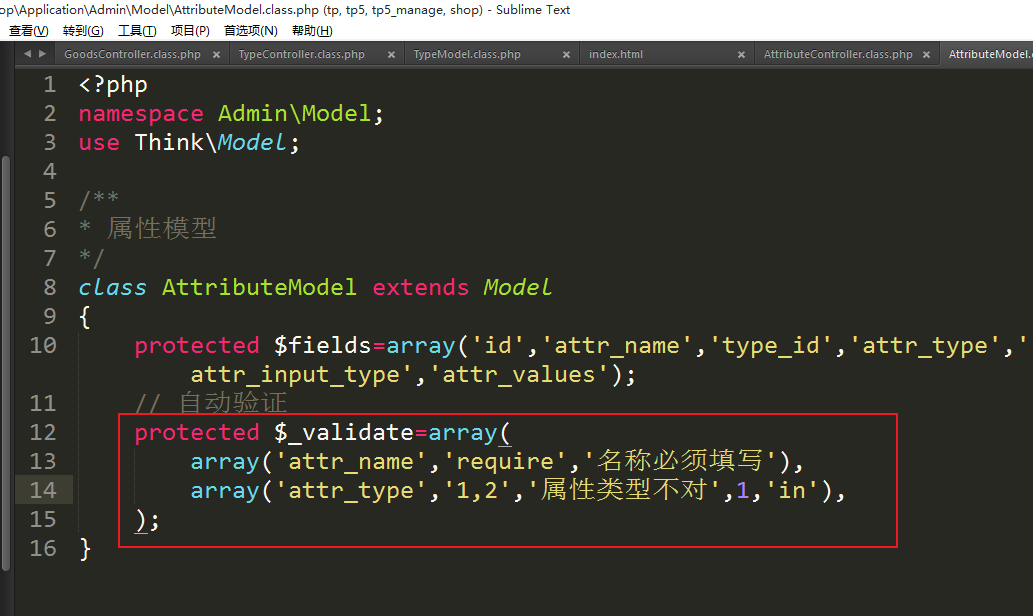The height and width of the screenshot is (616, 1033).
Task: Open the 转到(G) menu
Action: pyautogui.click(x=83, y=31)
